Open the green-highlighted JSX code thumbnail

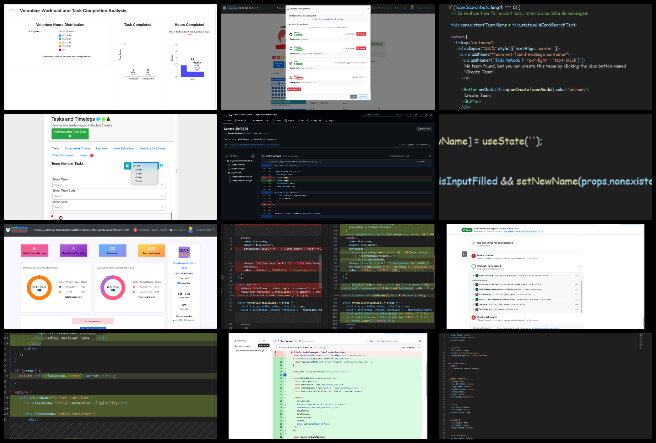(110, 386)
